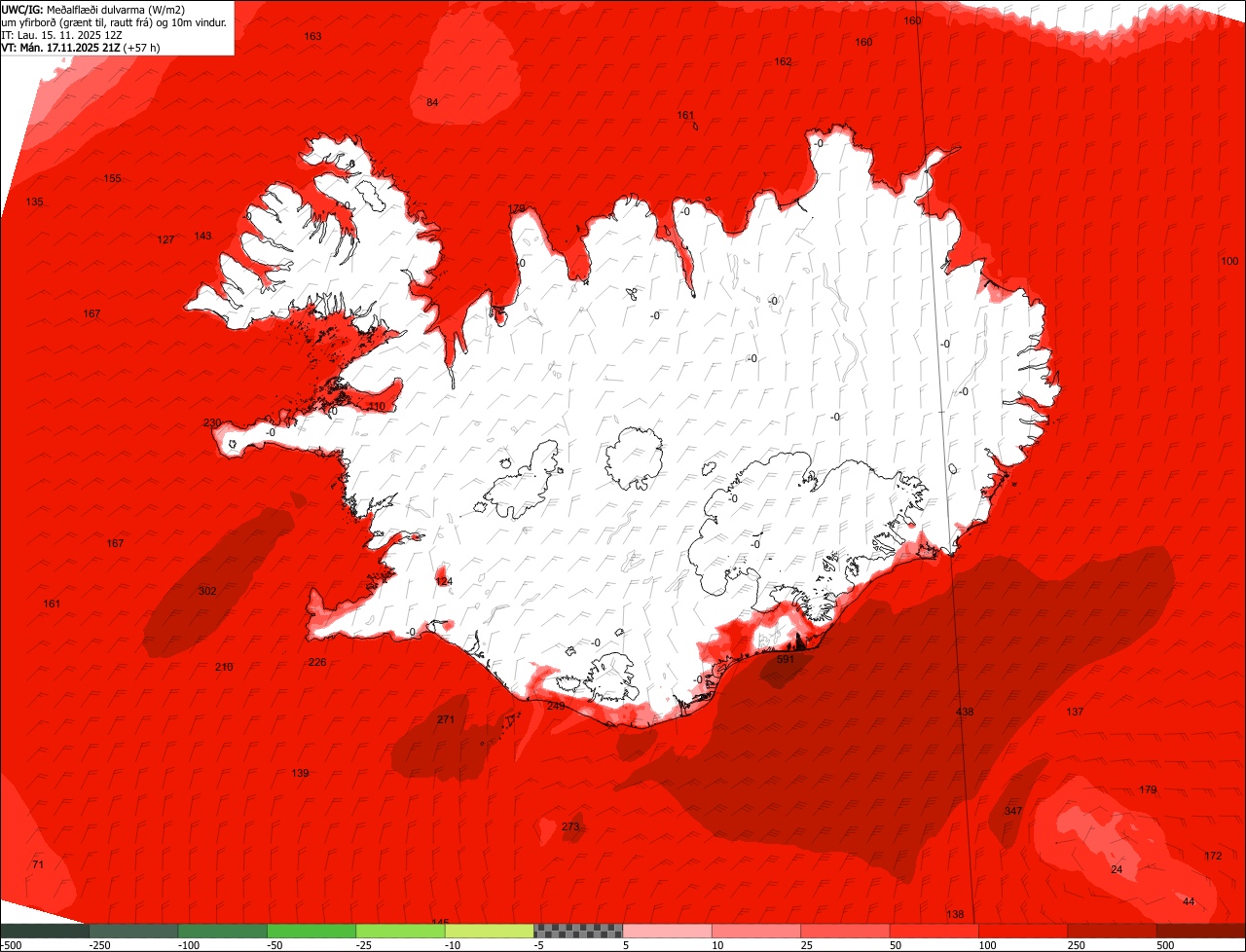Click the map value '302' in the dark patch
Image resolution: width=1246 pixels, height=952 pixels.
(207, 592)
